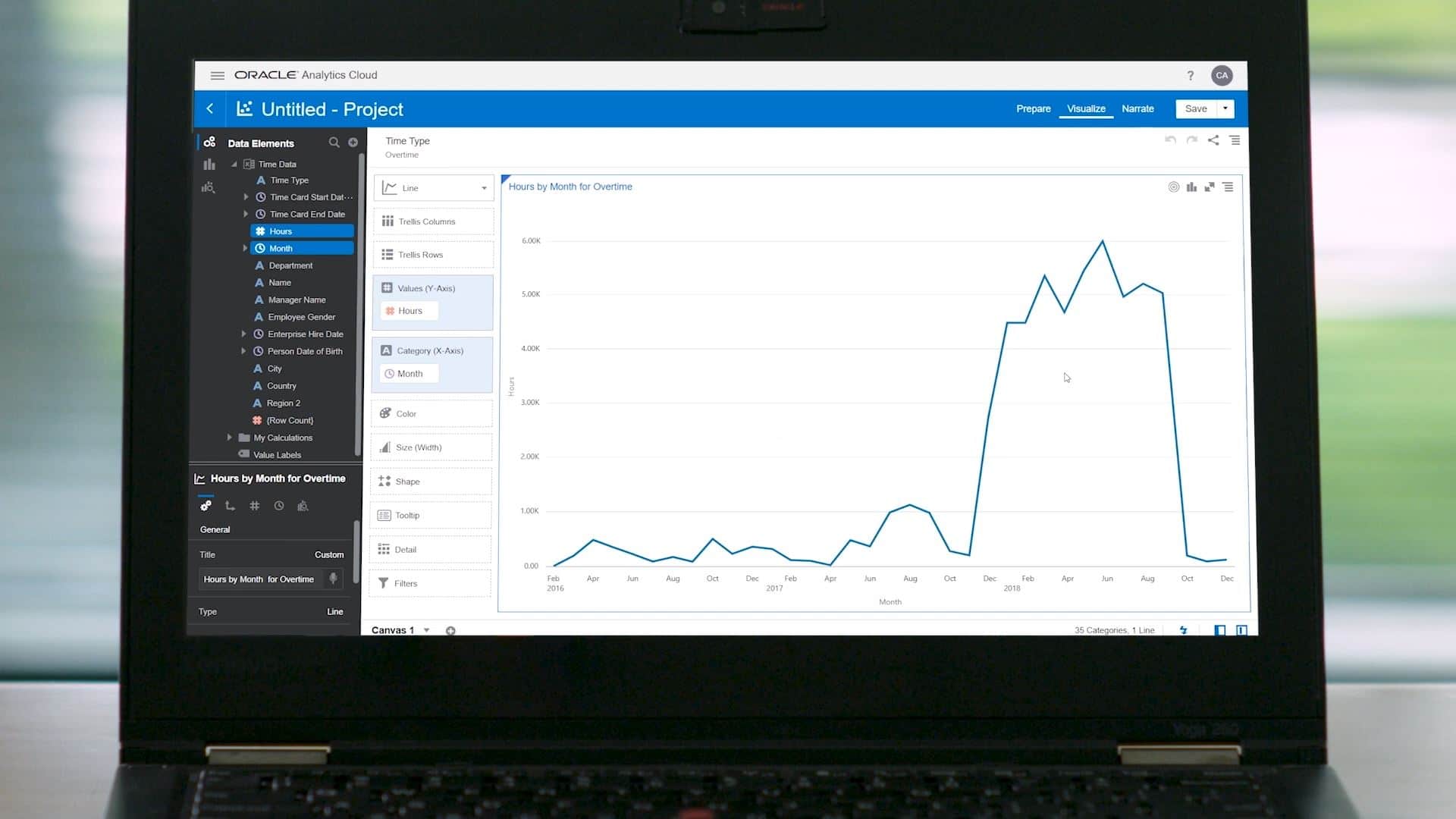Switch to the Narrate tab
Screen dimensions: 1456x819
(1137, 108)
